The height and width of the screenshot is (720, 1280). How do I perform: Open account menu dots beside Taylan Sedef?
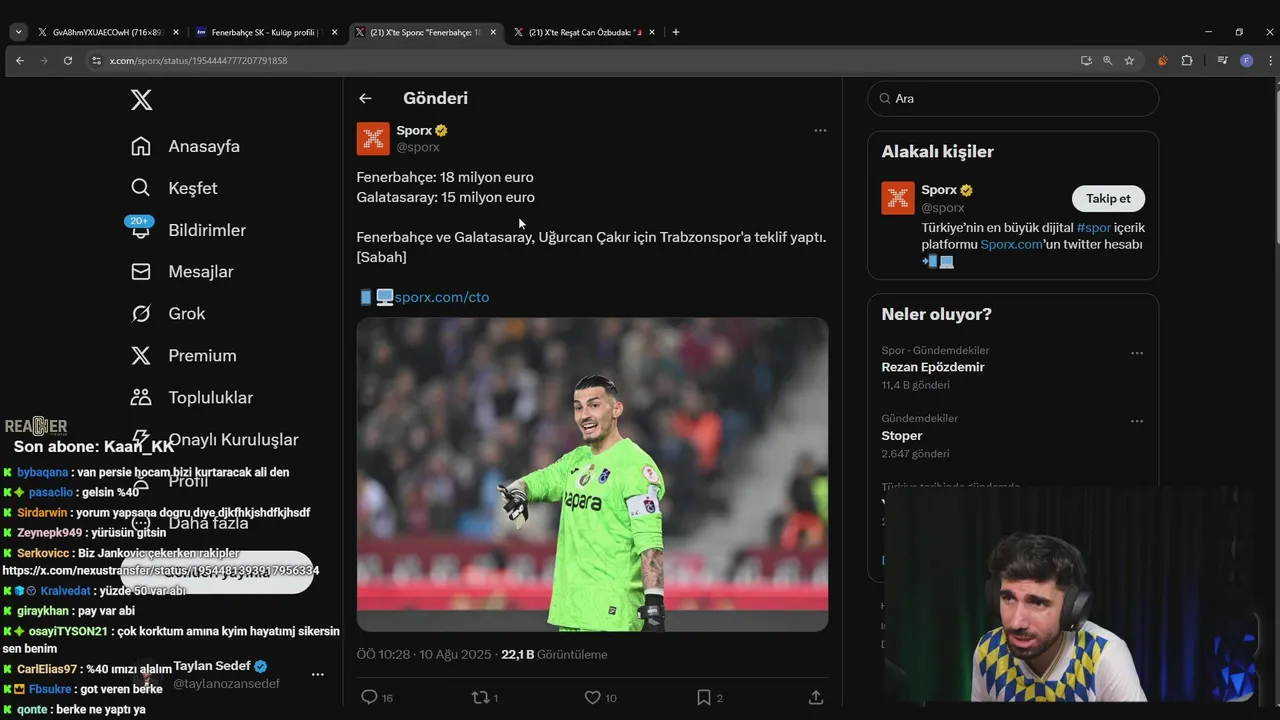[318, 675]
